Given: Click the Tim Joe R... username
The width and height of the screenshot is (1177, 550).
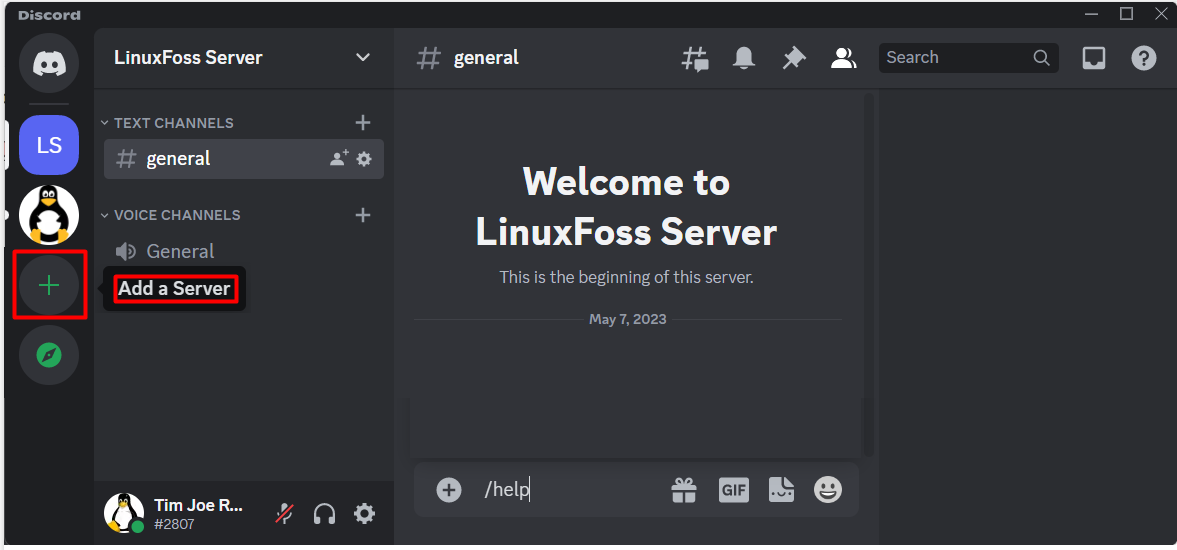Looking at the screenshot, I should (x=198, y=506).
